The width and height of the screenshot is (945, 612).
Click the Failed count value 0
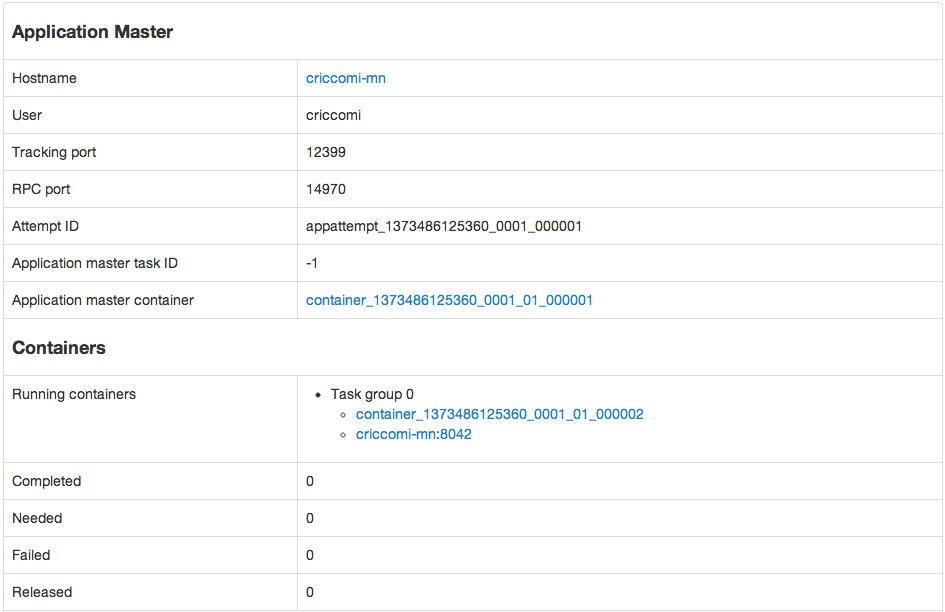pos(310,555)
